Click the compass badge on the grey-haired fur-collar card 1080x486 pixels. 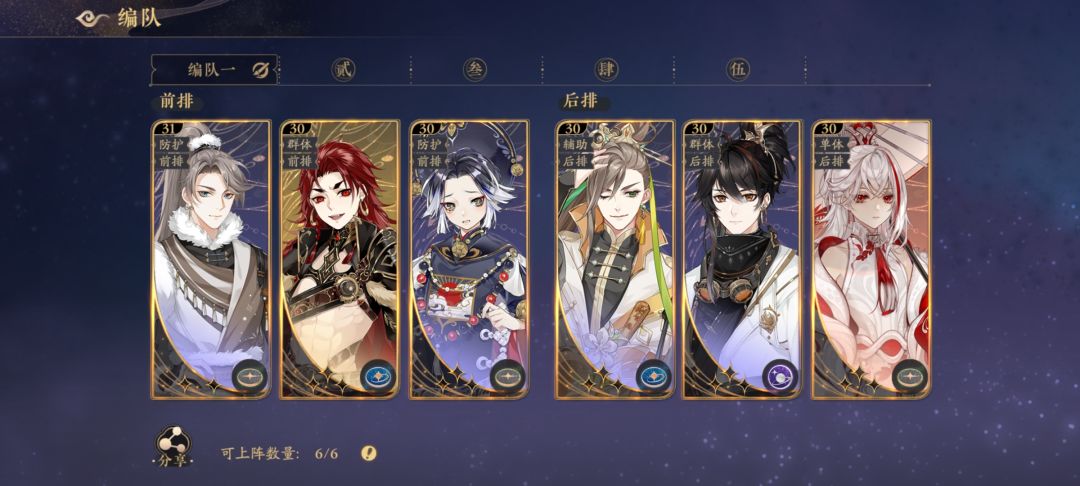point(249,377)
